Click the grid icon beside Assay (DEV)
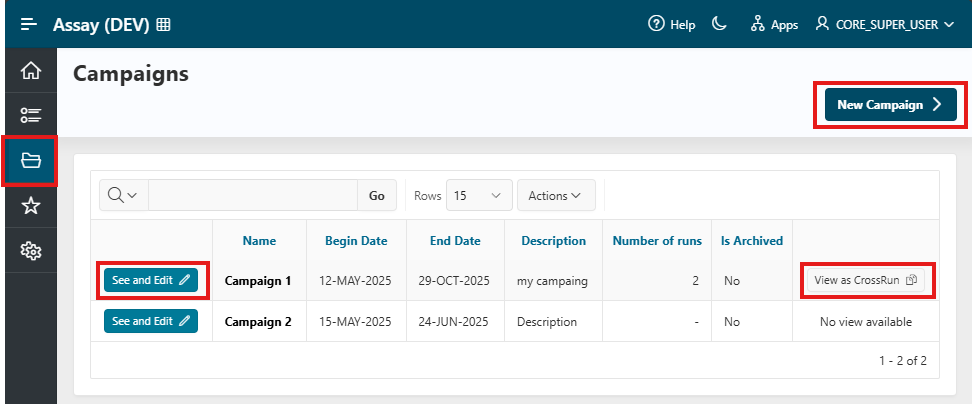This screenshot has height=404, width=972. click(164, 25)
